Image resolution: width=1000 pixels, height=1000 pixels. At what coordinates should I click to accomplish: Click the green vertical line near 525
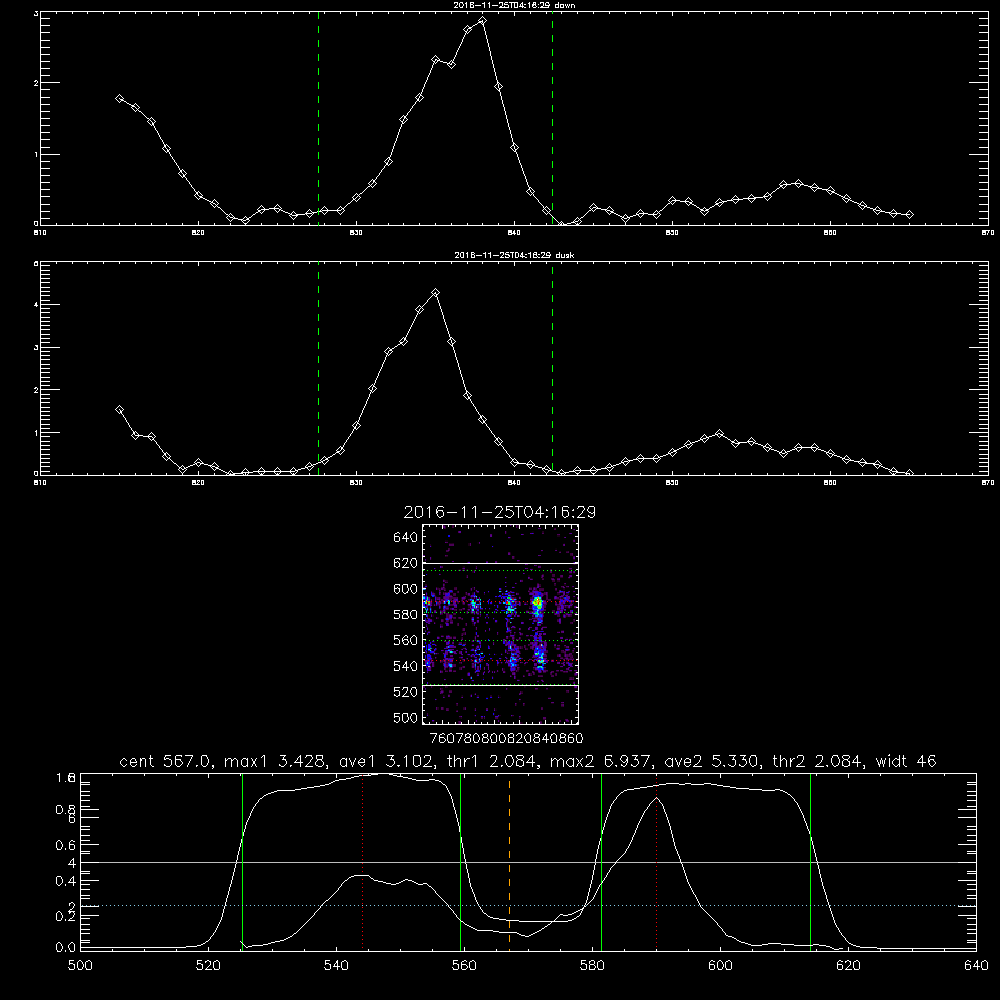tap(242, 861)
